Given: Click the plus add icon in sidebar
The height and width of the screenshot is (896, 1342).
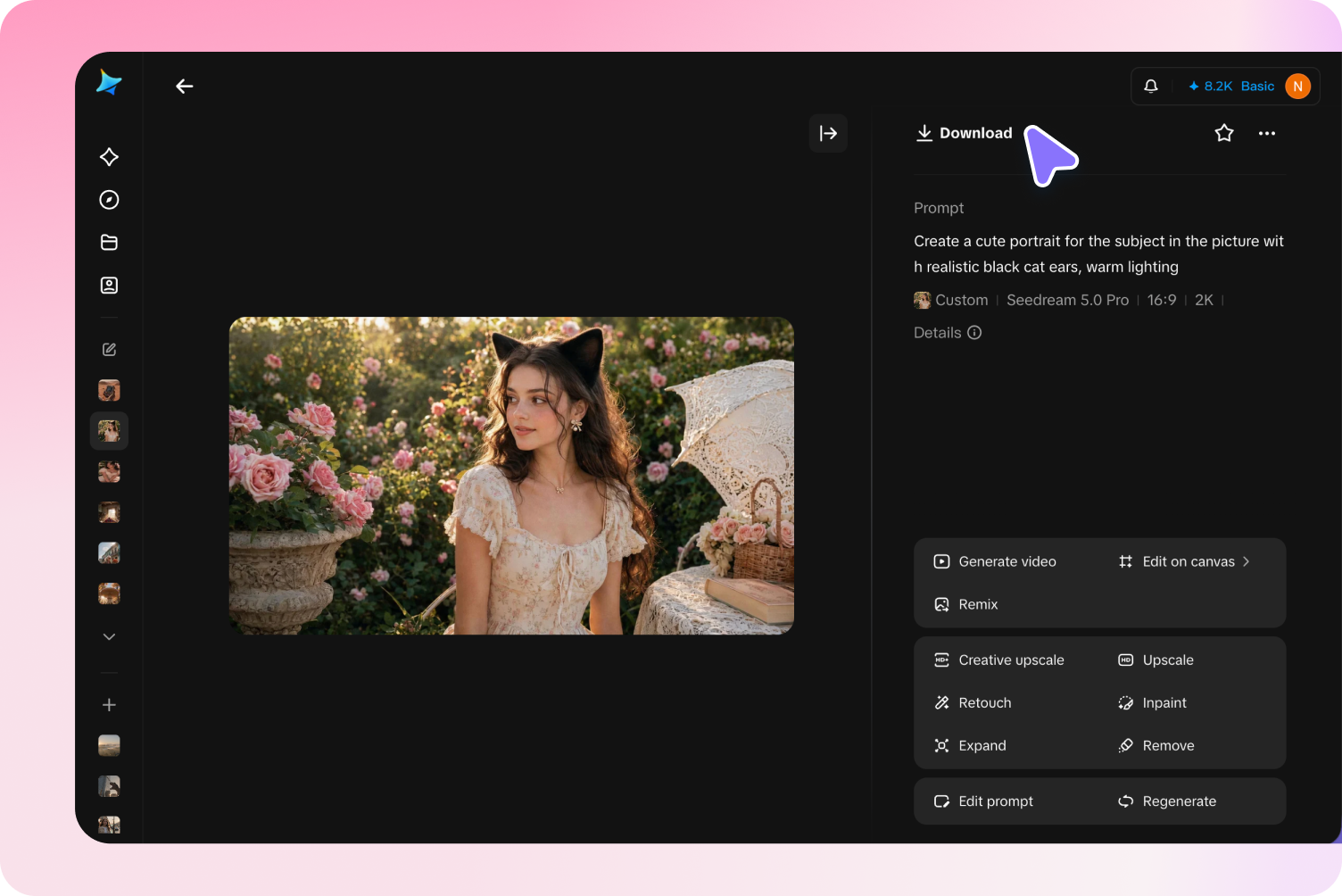Looking at the screenshot, I should (x=109, y=705).
